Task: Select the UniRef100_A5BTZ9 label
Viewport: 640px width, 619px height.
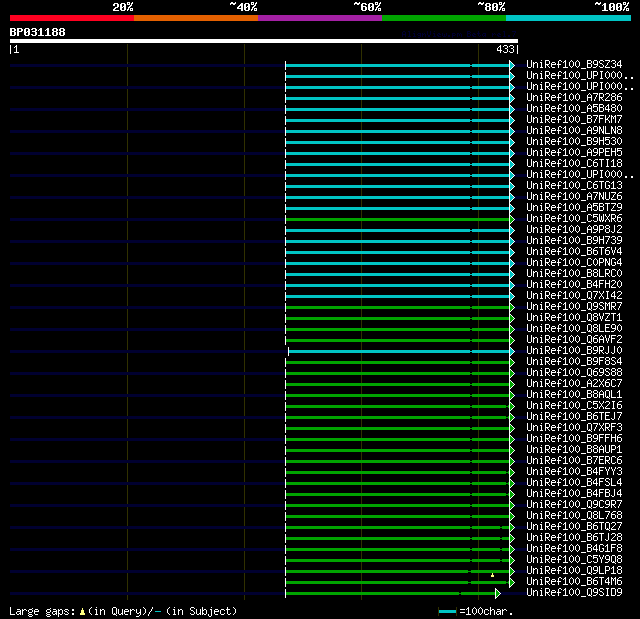Action: (x=574, y=208)
